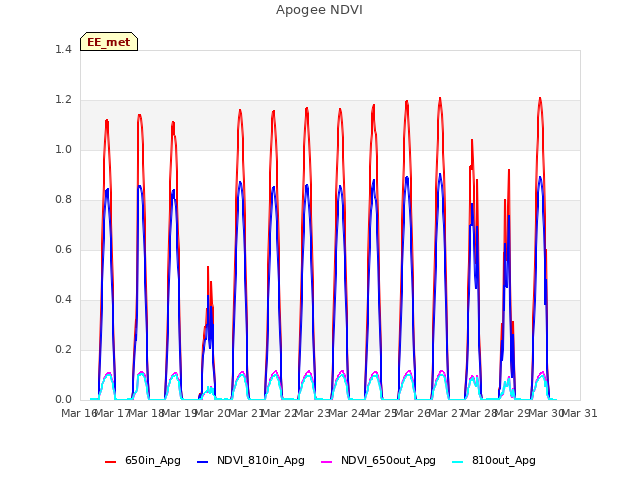640x480 pixels.
Task: Click the Mar 22 x-axis label
Action: tap(279, 413)
